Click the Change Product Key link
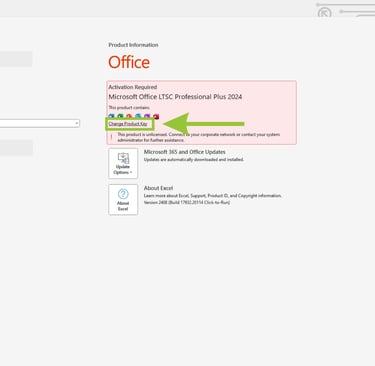 click(128, 124)
